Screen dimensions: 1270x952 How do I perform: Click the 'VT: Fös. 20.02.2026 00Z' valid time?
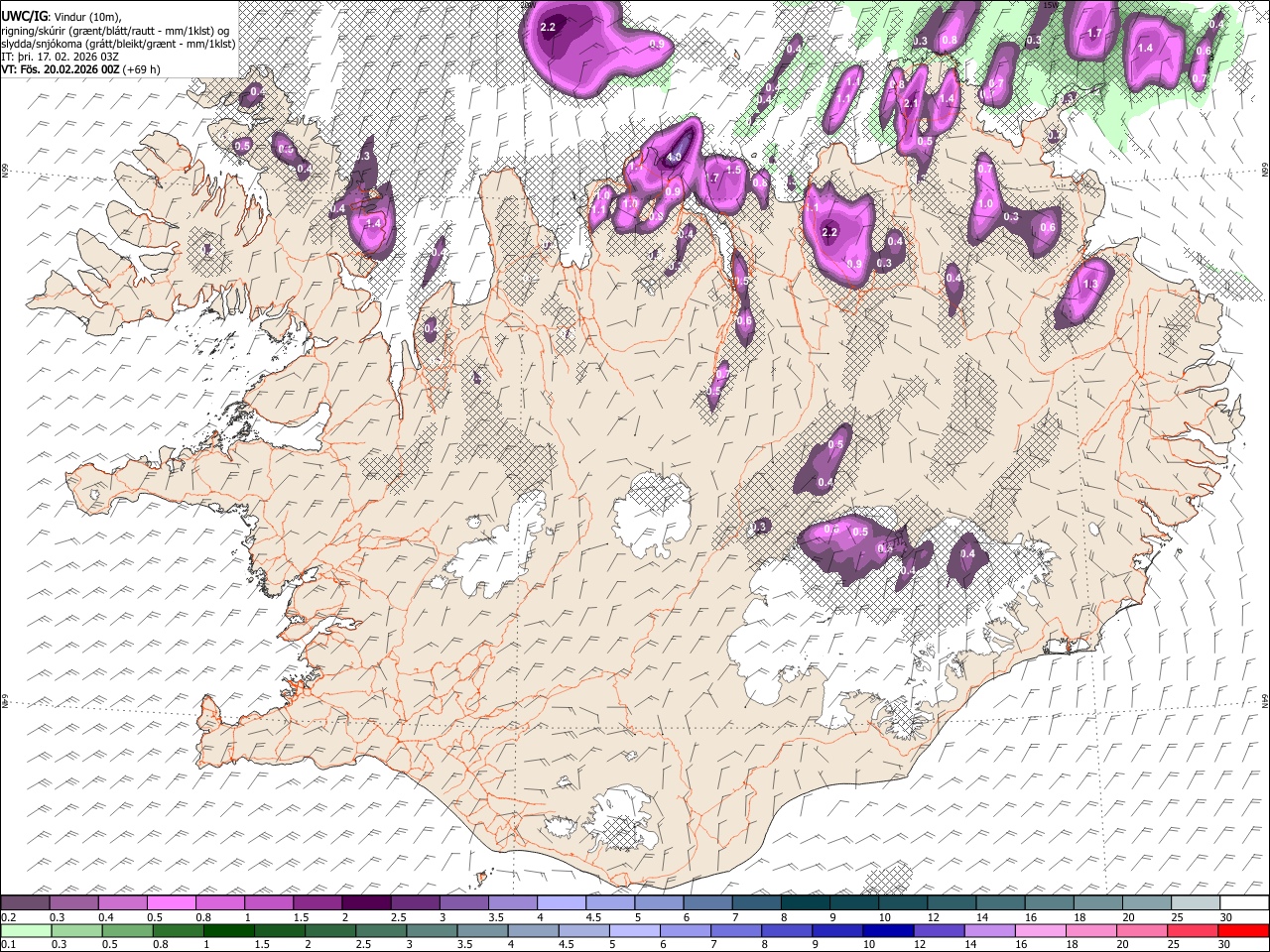[62, 69]
